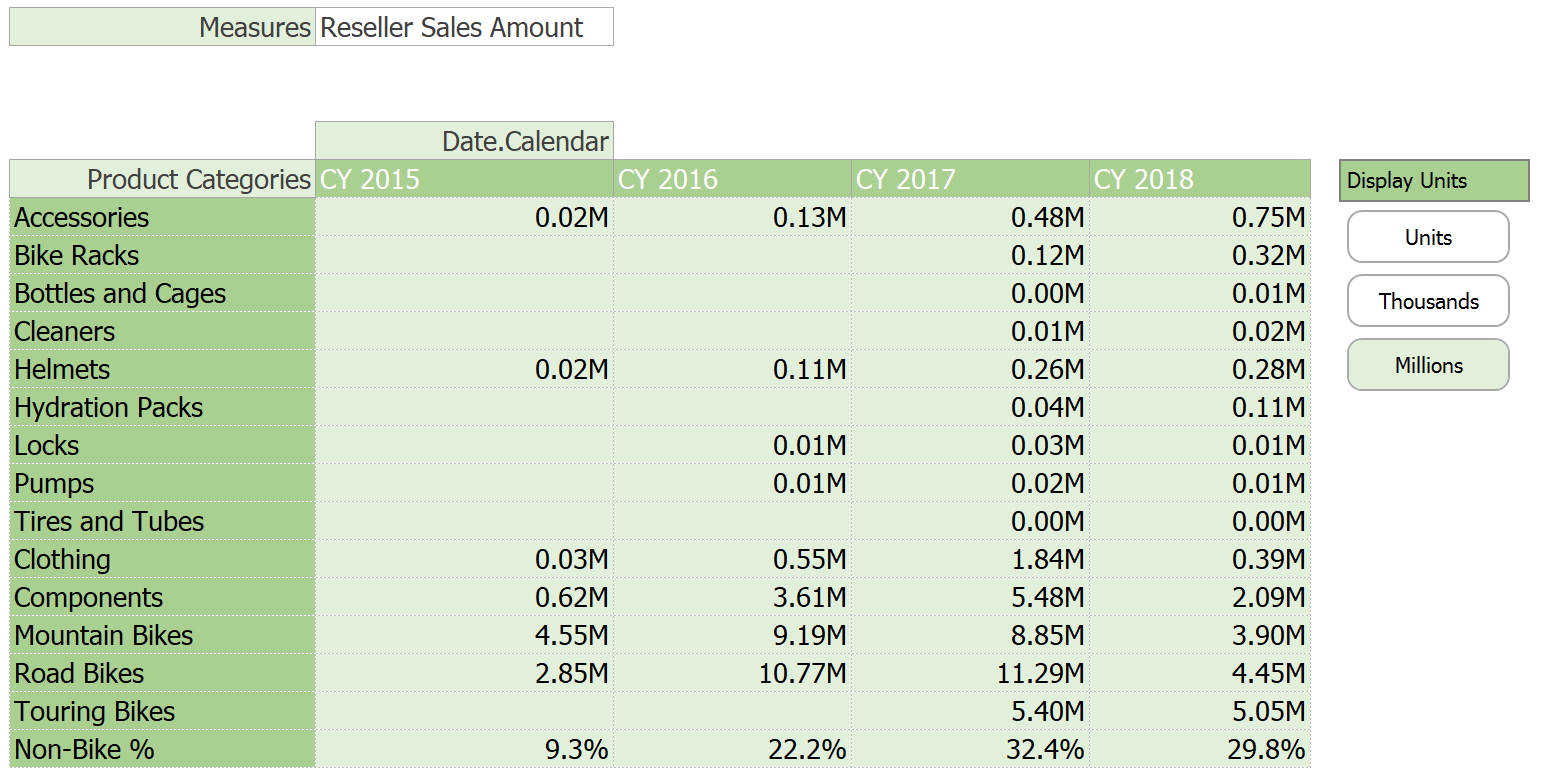Click the Reseller Sales Amount measure cell
1547x783 pixels.
point(464,28)
